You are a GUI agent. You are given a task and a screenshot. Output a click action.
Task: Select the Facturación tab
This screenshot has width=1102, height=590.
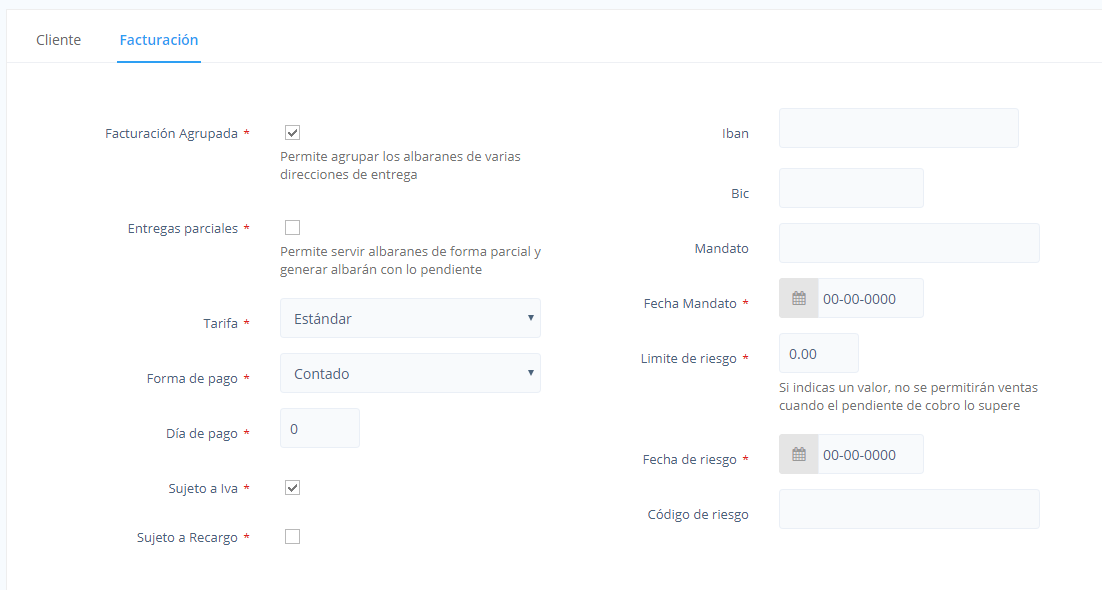click(x=159, y=40)
